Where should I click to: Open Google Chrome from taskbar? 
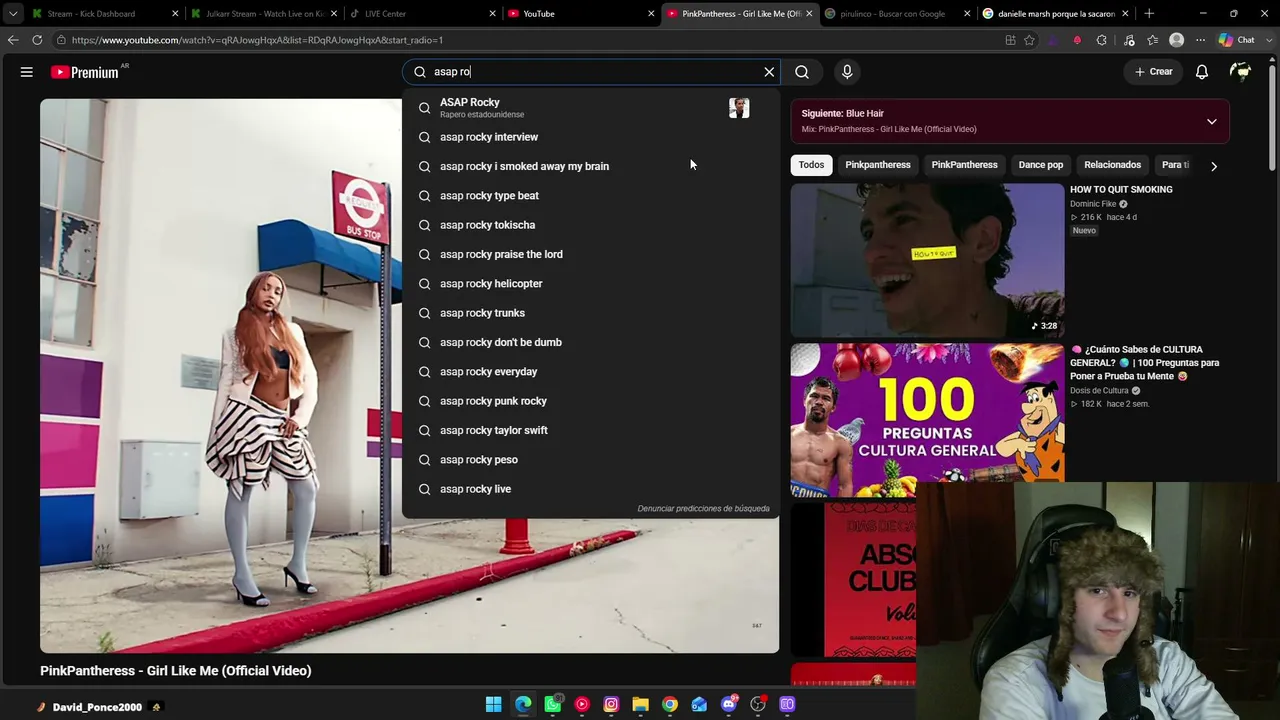click(670, 704)
